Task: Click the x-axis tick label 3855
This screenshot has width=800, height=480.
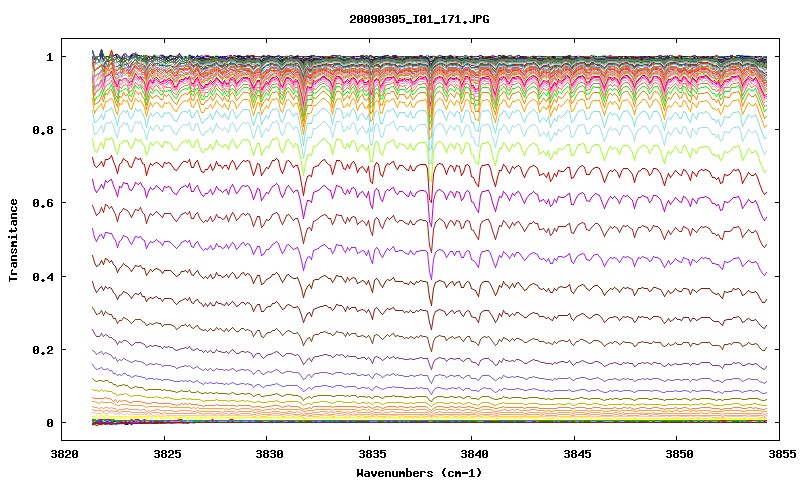Action: coord(782,454)
